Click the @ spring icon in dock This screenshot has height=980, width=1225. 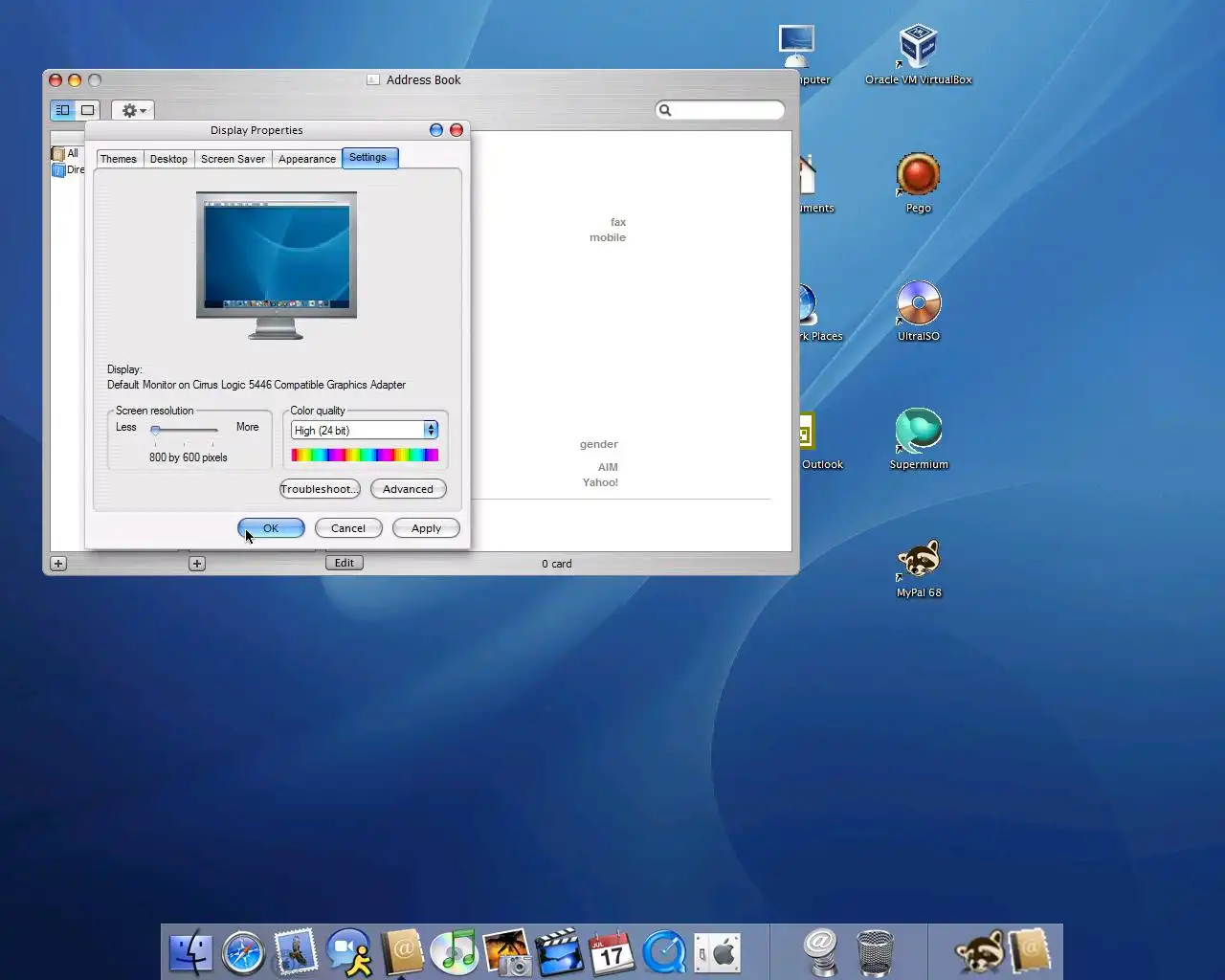coord(821,953)
